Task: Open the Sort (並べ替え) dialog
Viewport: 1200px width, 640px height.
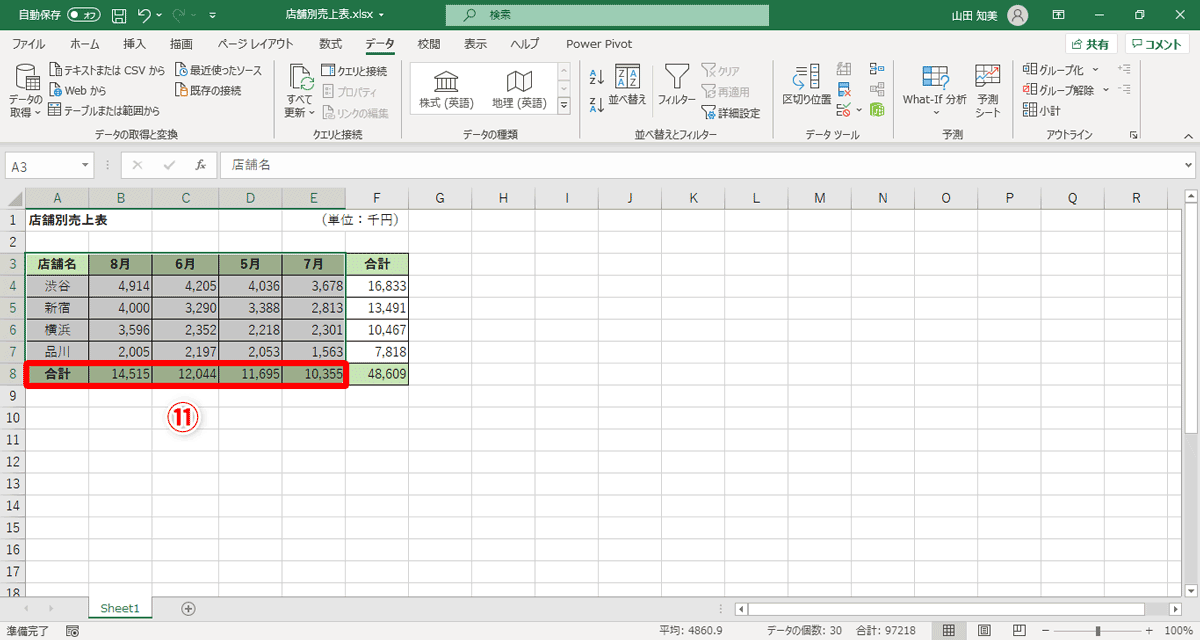Action: tap(628, 86)
